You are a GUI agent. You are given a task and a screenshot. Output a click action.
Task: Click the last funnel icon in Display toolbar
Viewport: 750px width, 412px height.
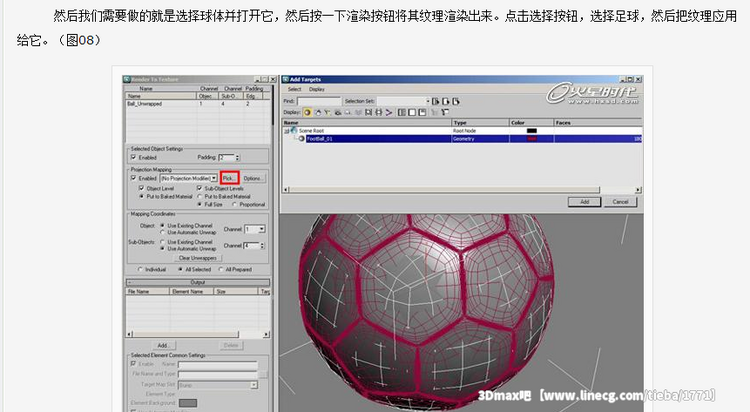tap(445, 112)
